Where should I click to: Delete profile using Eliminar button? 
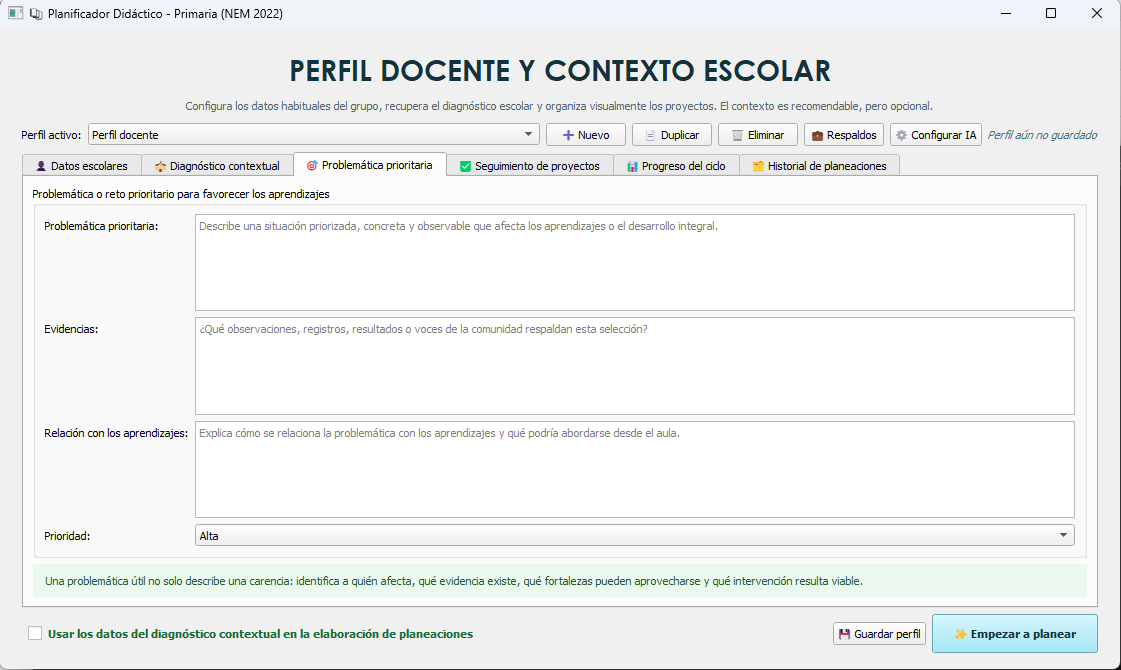point(758,134)
